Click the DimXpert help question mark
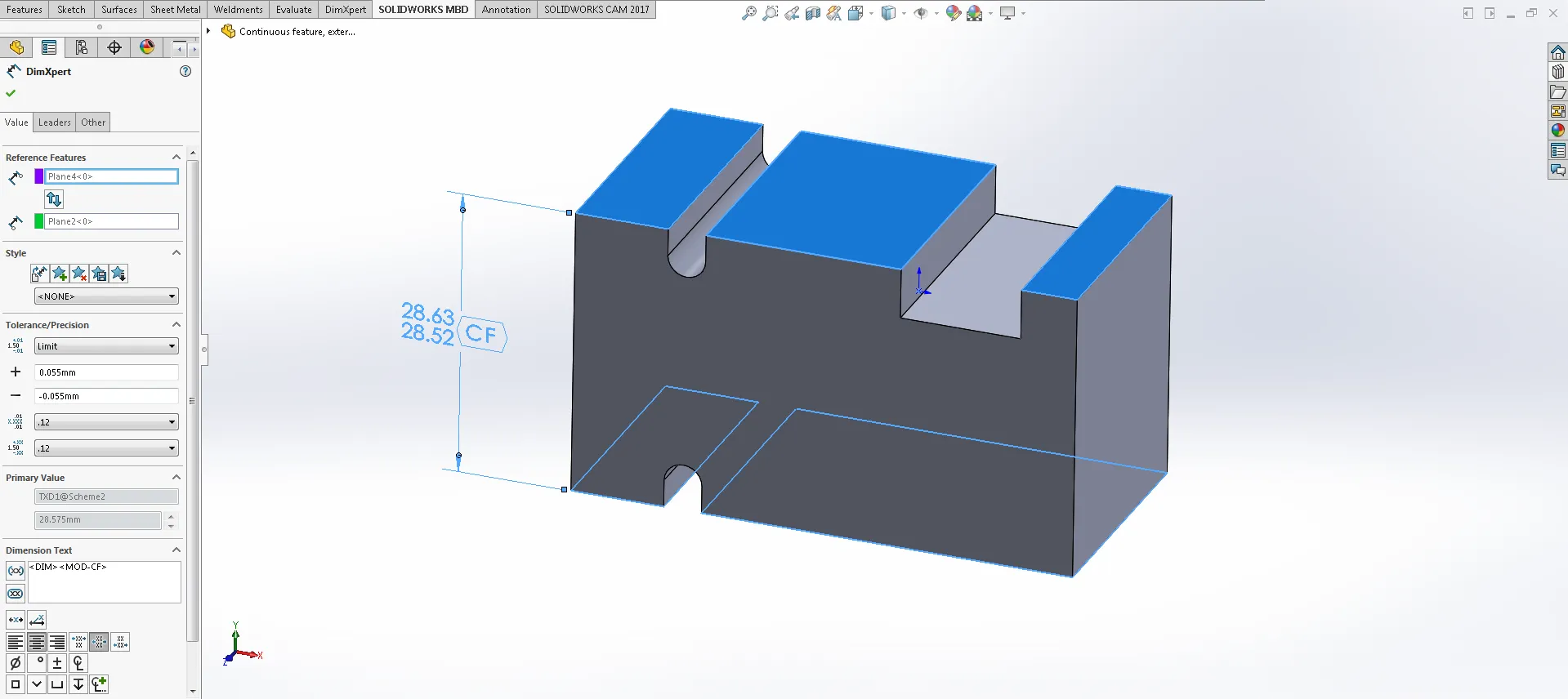Screen dimensions: 1568x699 pos(185,71)
